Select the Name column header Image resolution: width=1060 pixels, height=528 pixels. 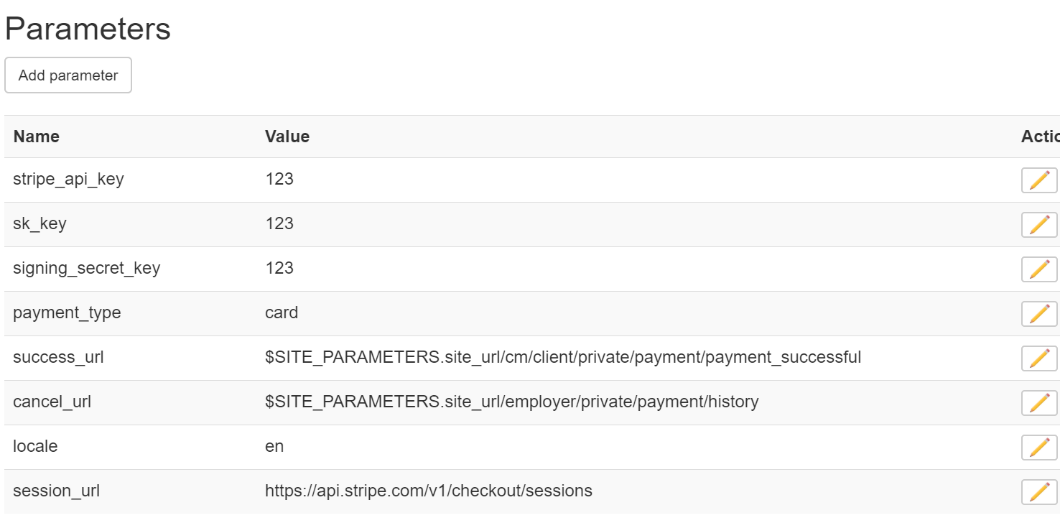(x=37, y=136)
